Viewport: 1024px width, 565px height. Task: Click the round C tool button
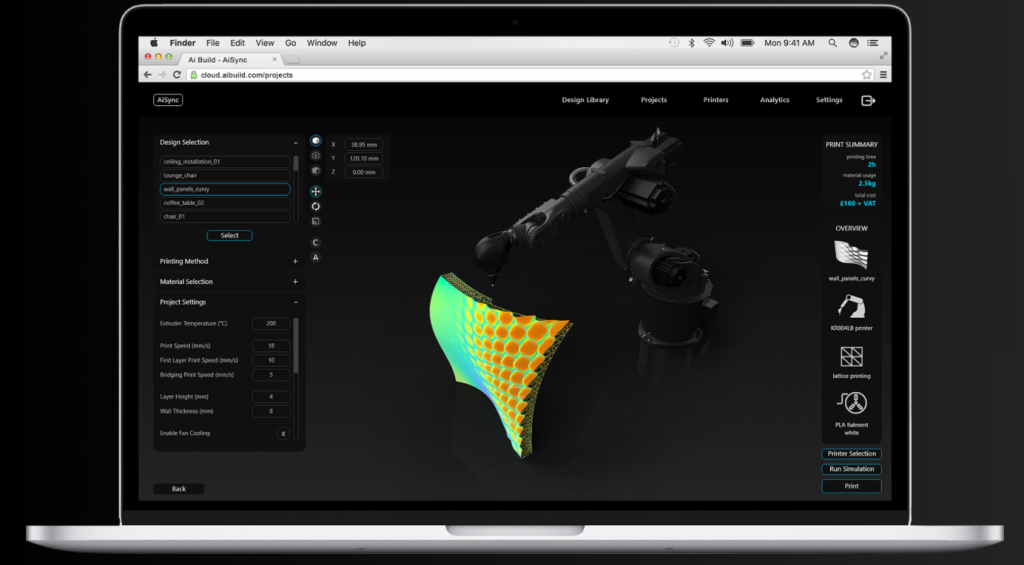tap(315, 242)
